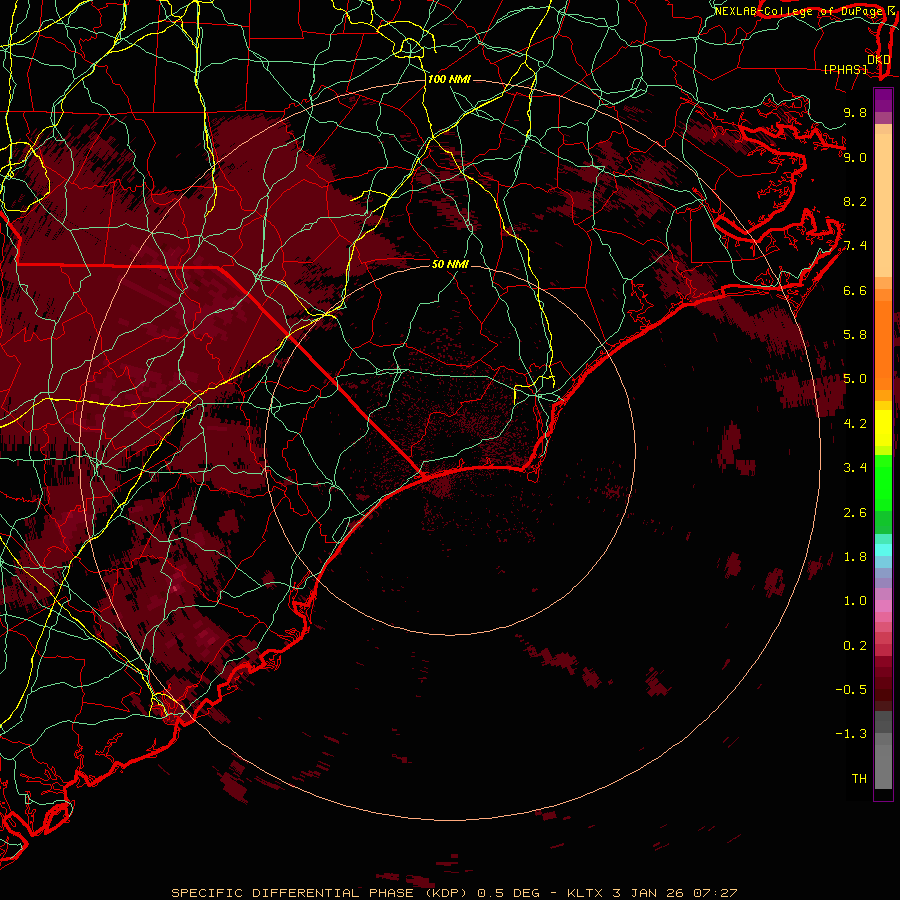The image size is (900, 900).
Task: Click the 1.0 scale value
Action: pos(855,601)
